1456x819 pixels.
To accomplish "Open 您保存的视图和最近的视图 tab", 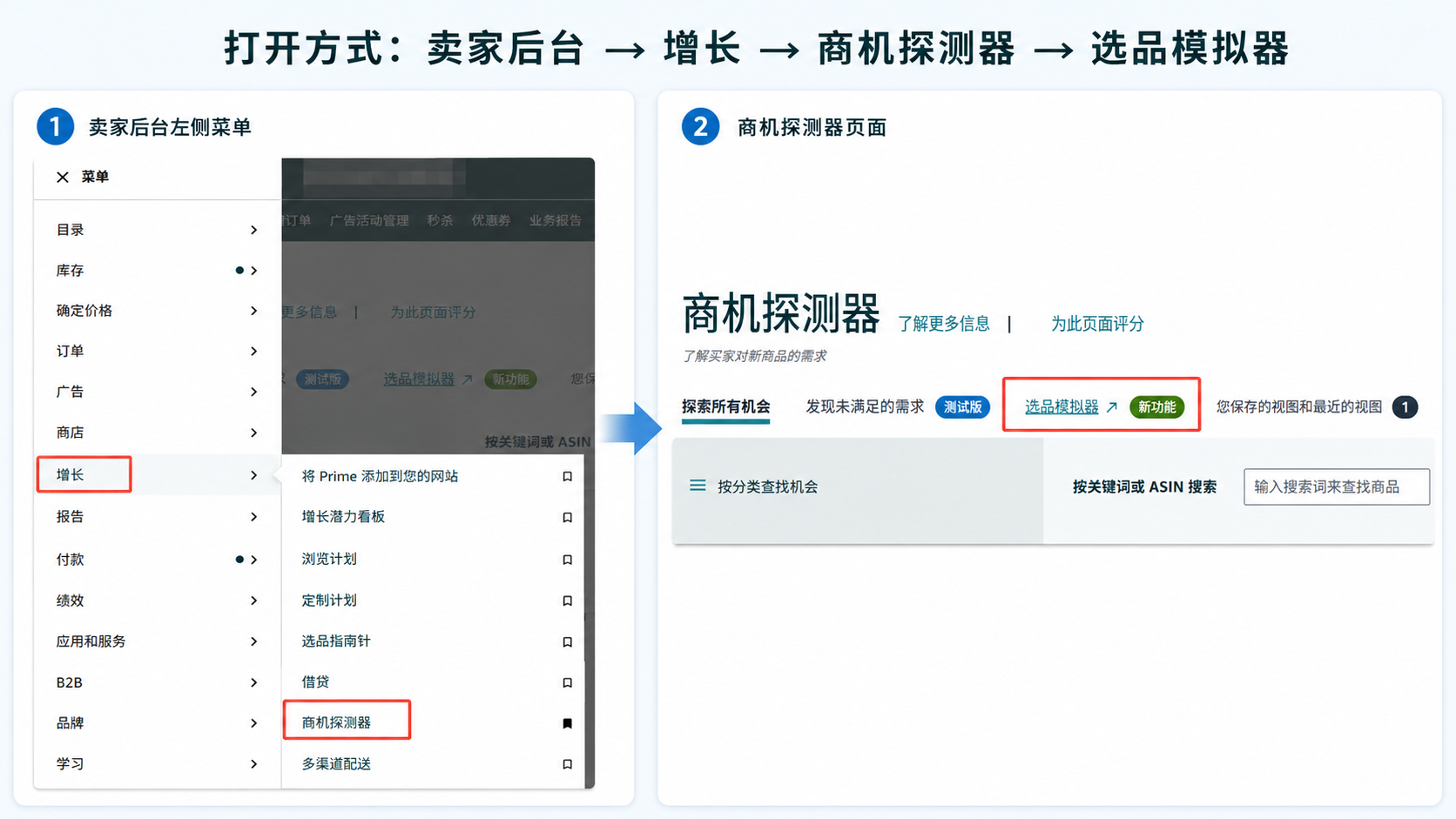I will point(1299,406).
